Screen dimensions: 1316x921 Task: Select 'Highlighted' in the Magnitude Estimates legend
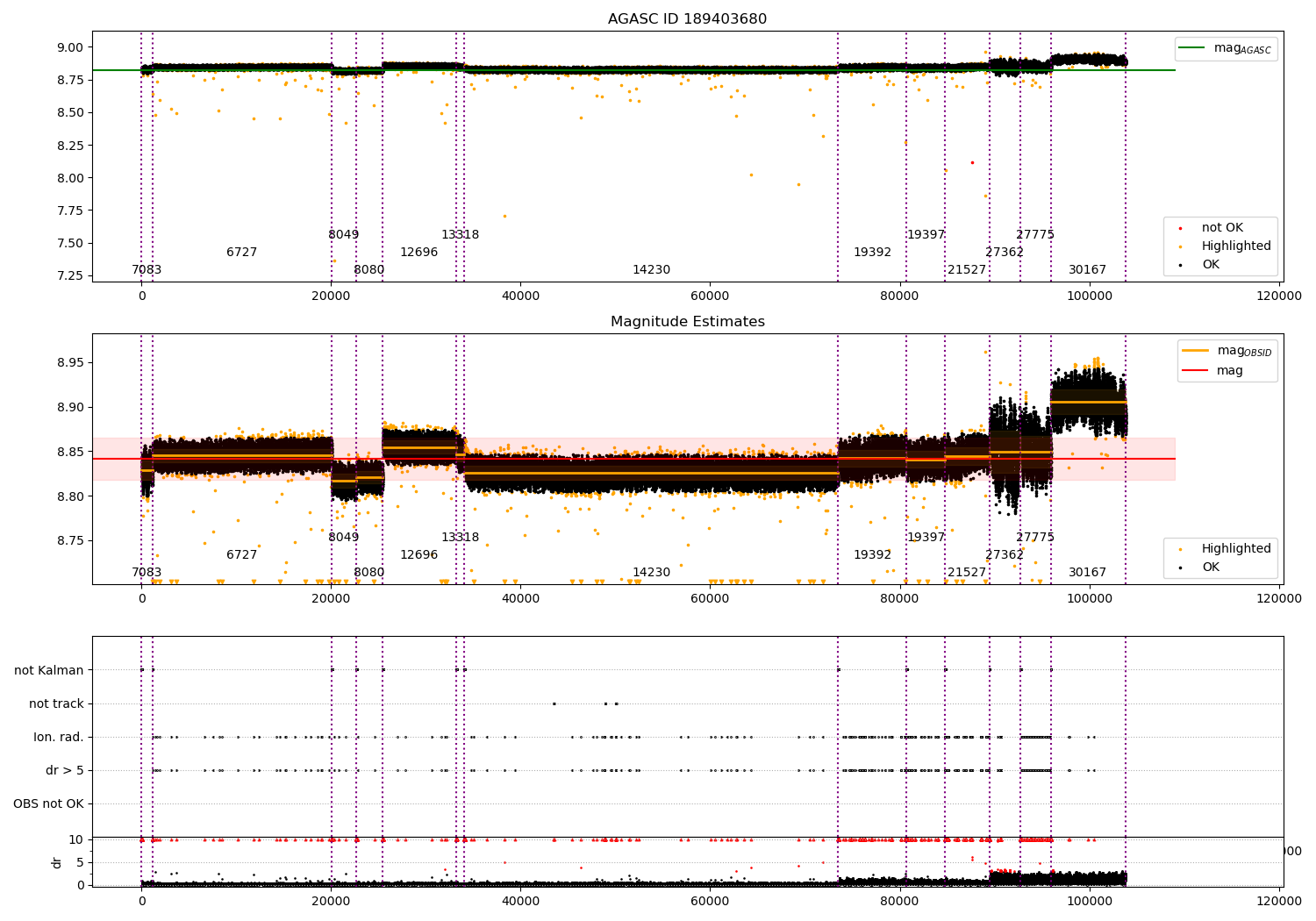point(1236,549)
